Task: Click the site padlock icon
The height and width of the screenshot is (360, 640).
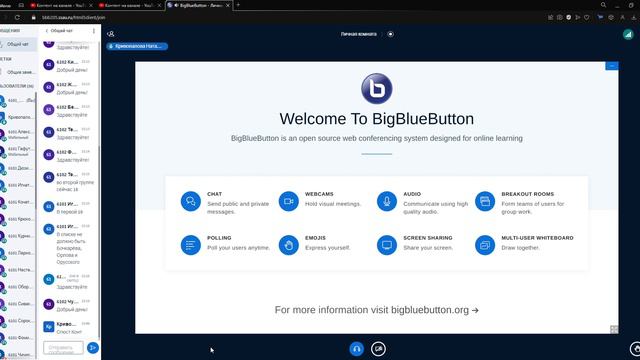Action: [x=33, y=18]
